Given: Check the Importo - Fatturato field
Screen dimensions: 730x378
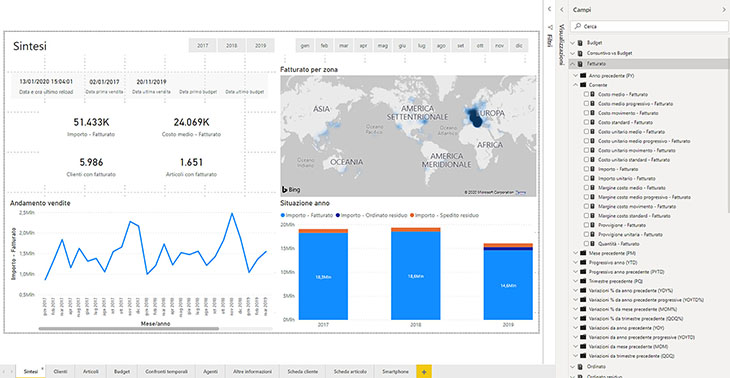Looking at the screenshot, I should point(586,169).
